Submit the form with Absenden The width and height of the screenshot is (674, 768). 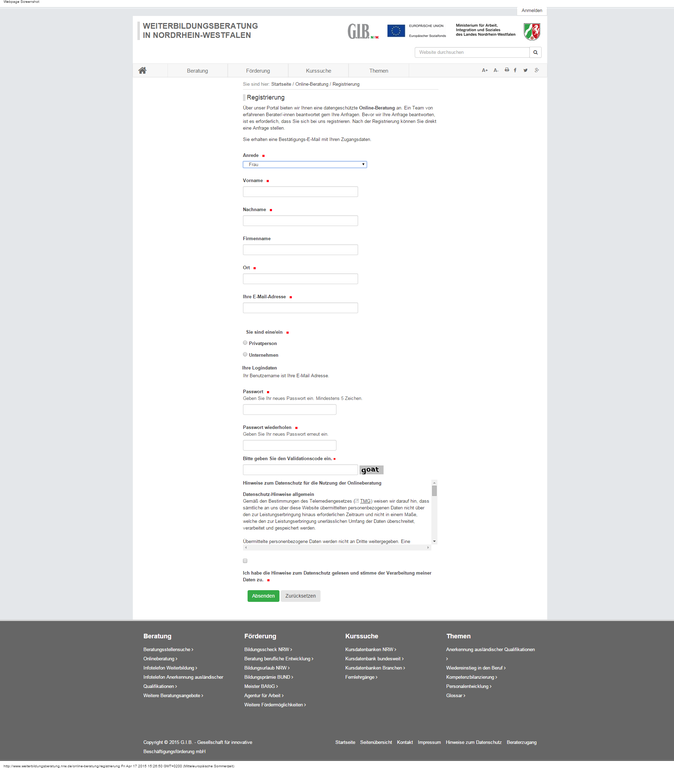pos(263,596)
